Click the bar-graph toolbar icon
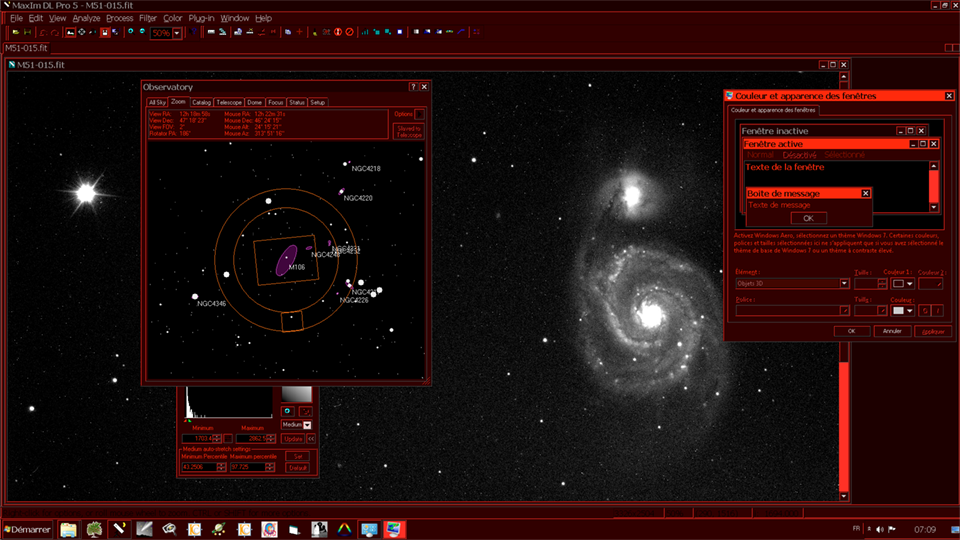The width and height of the screenshot is (960, 540). pos(365,32)
